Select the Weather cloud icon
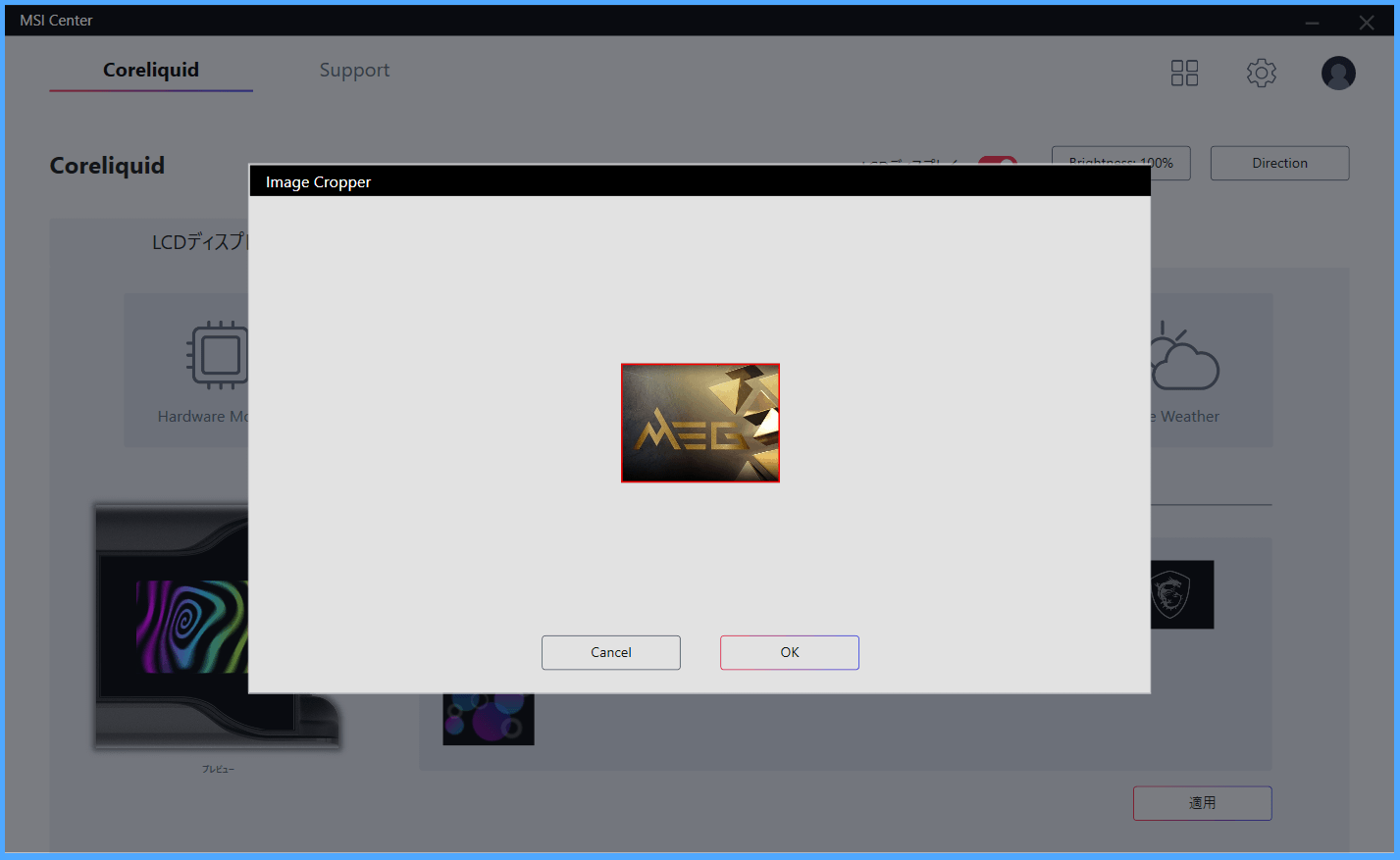Viewport: 1400px width, 860px height. (1185, 357)
